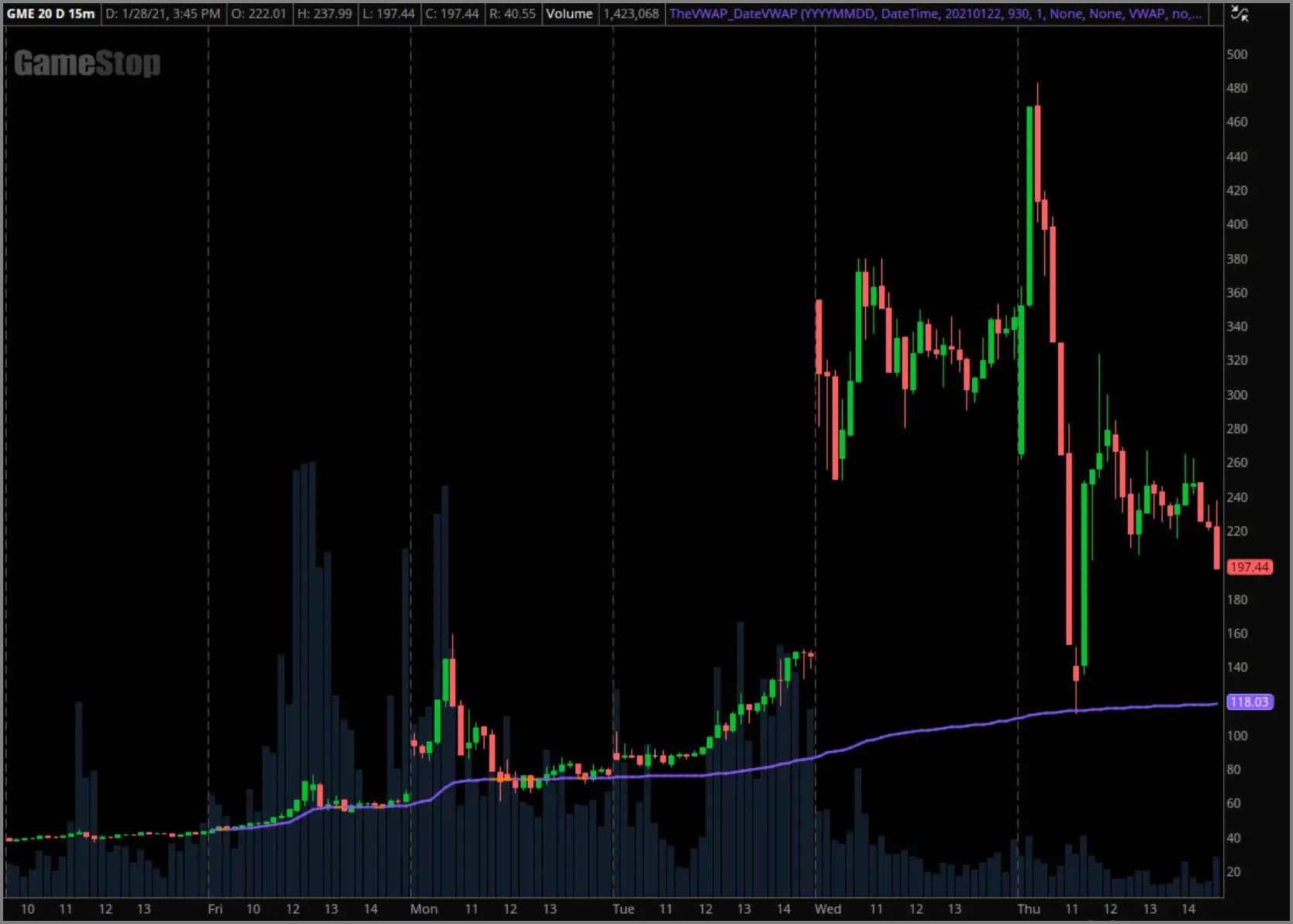The image size is (1293, 924).
Task: Click the 340 price axis label
Action: (1237, 326)
